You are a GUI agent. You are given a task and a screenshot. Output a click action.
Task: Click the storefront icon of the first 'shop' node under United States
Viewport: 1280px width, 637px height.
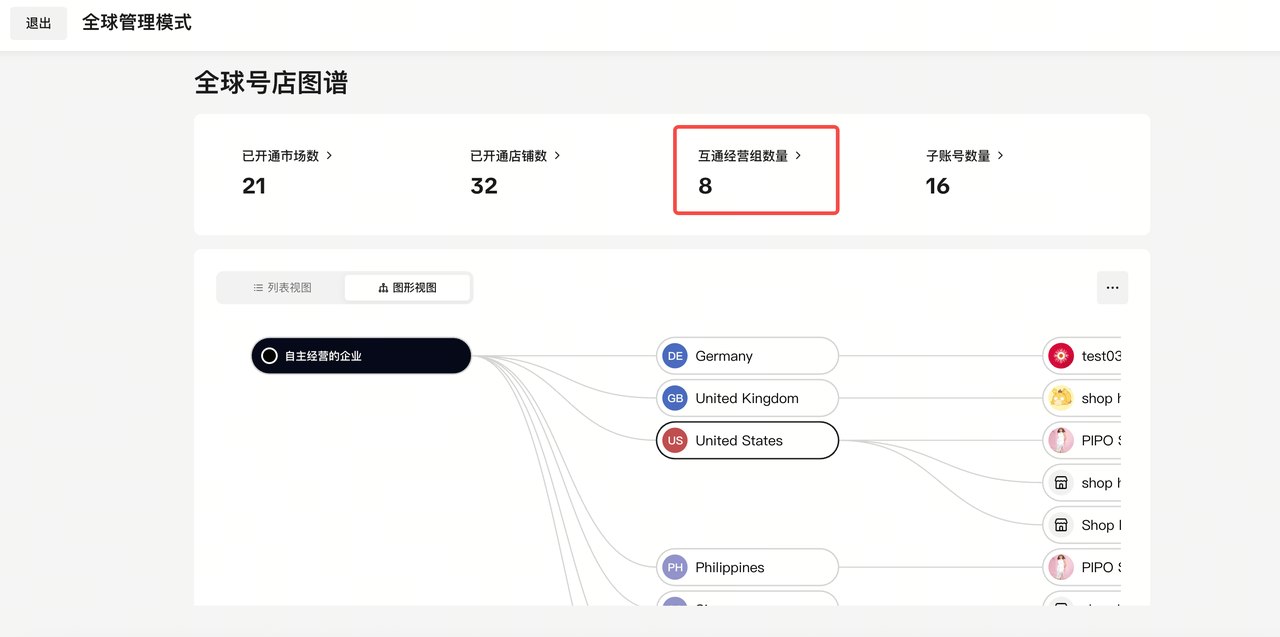(1060, 483)
